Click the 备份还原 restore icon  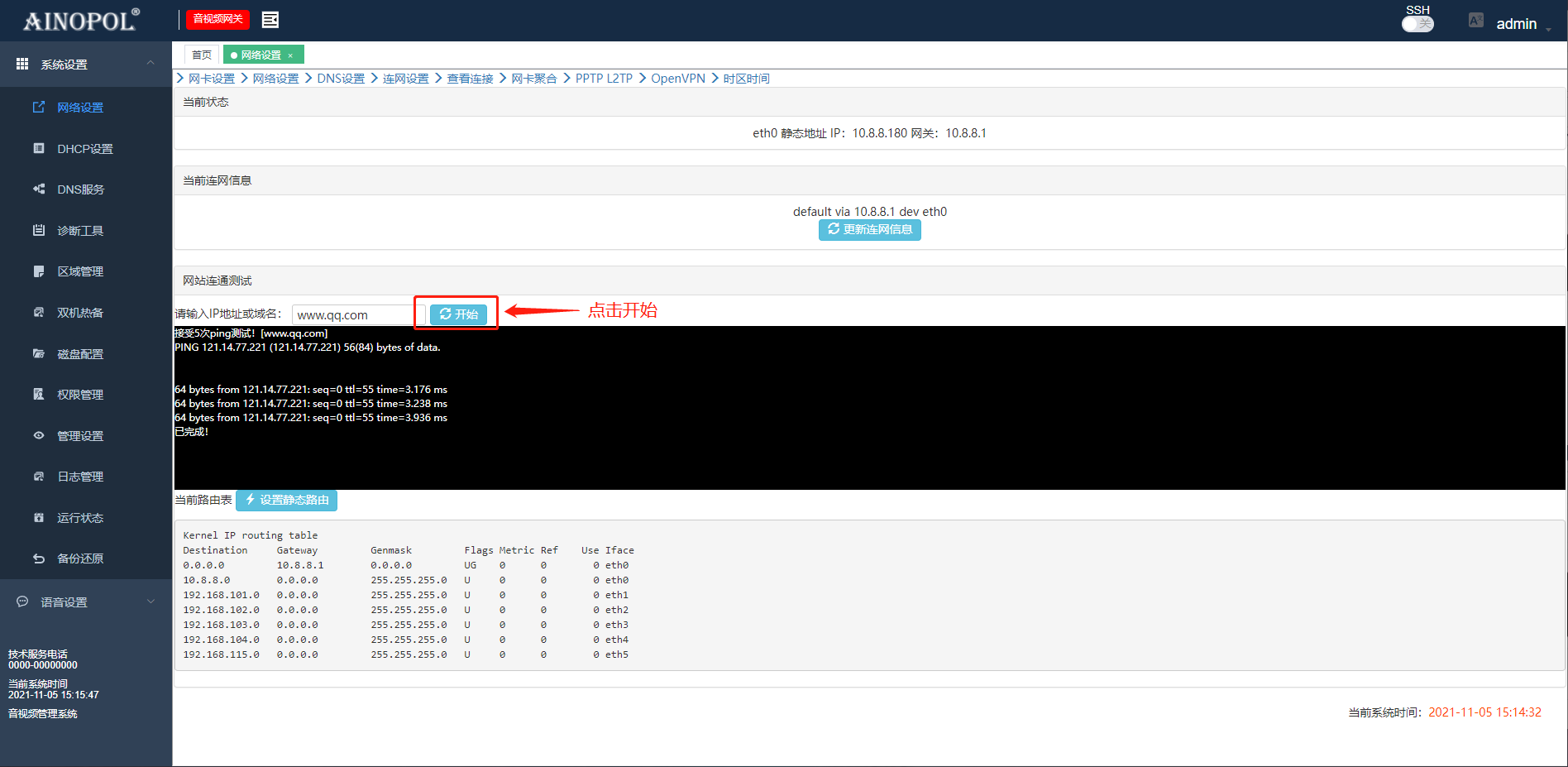coord(39,558)
